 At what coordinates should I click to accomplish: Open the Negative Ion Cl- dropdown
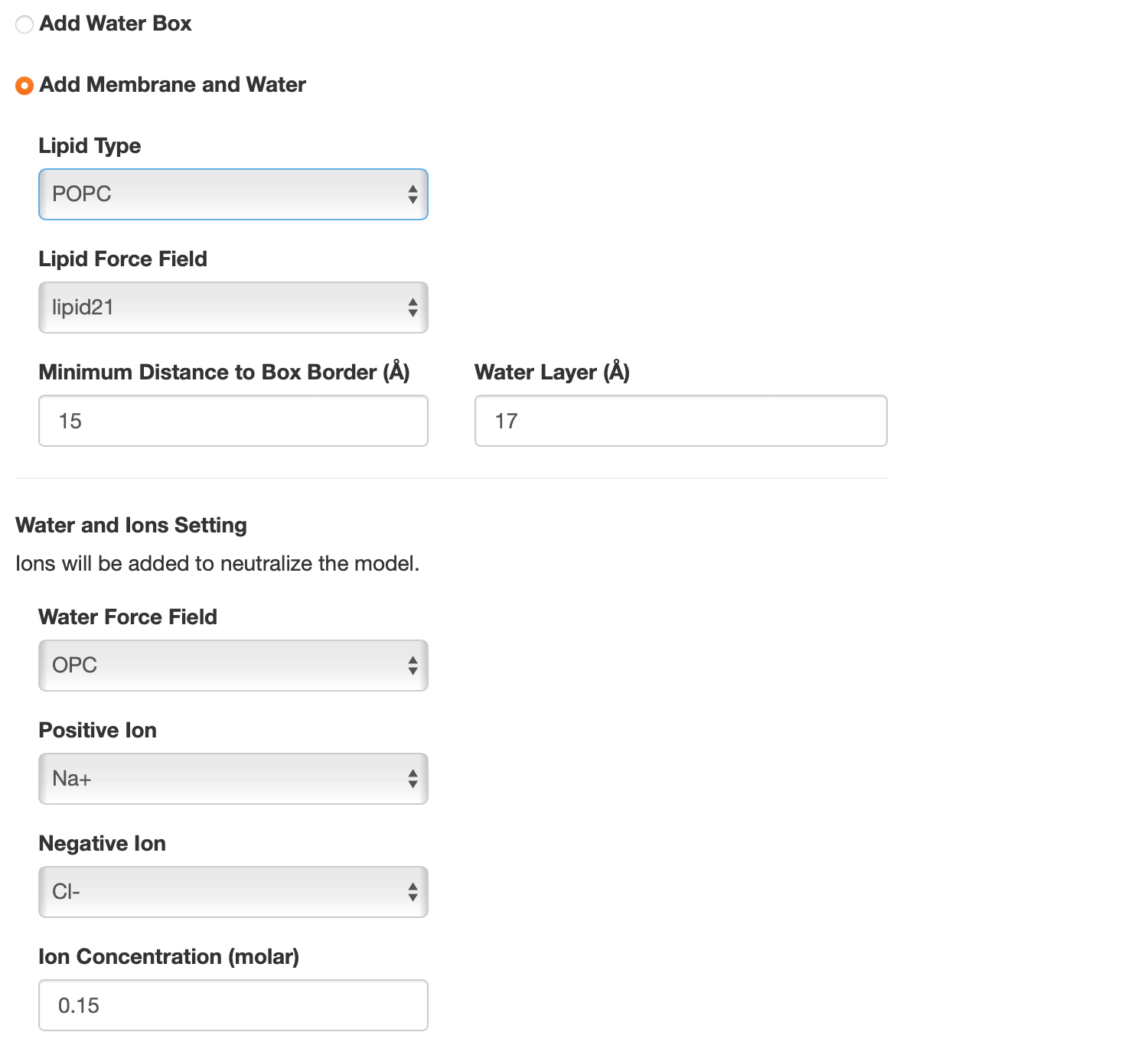tap(233, 892)
